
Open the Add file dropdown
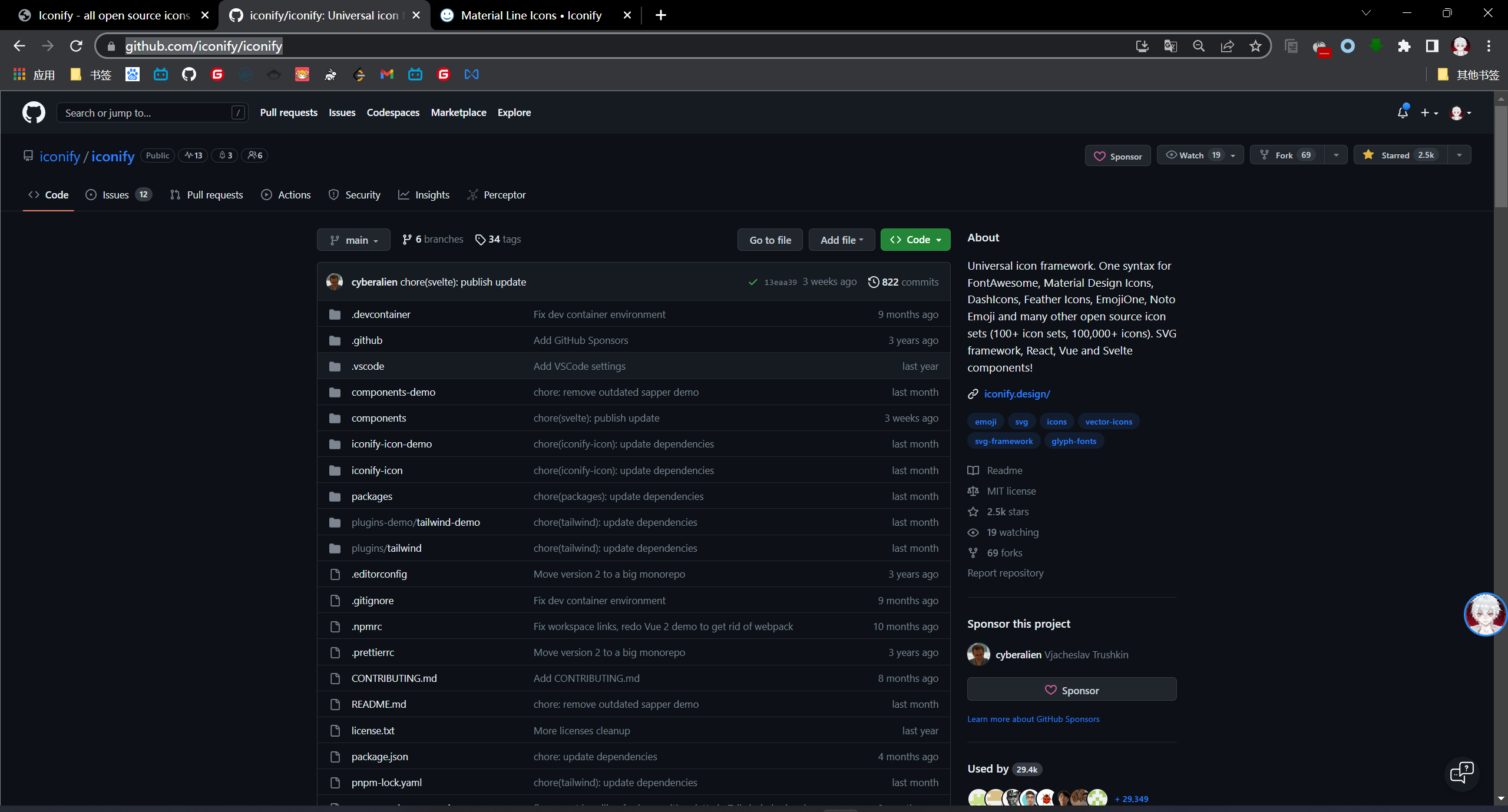[841, 240]
